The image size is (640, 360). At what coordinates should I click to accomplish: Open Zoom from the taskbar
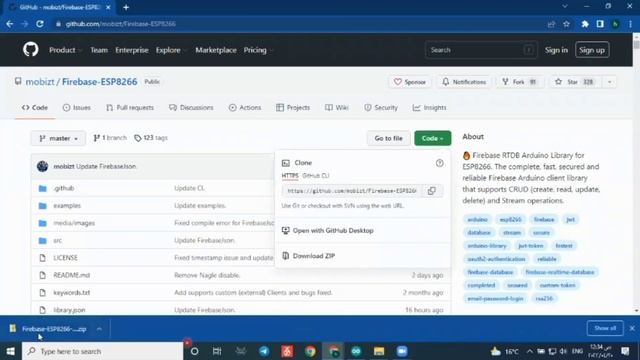402,351
